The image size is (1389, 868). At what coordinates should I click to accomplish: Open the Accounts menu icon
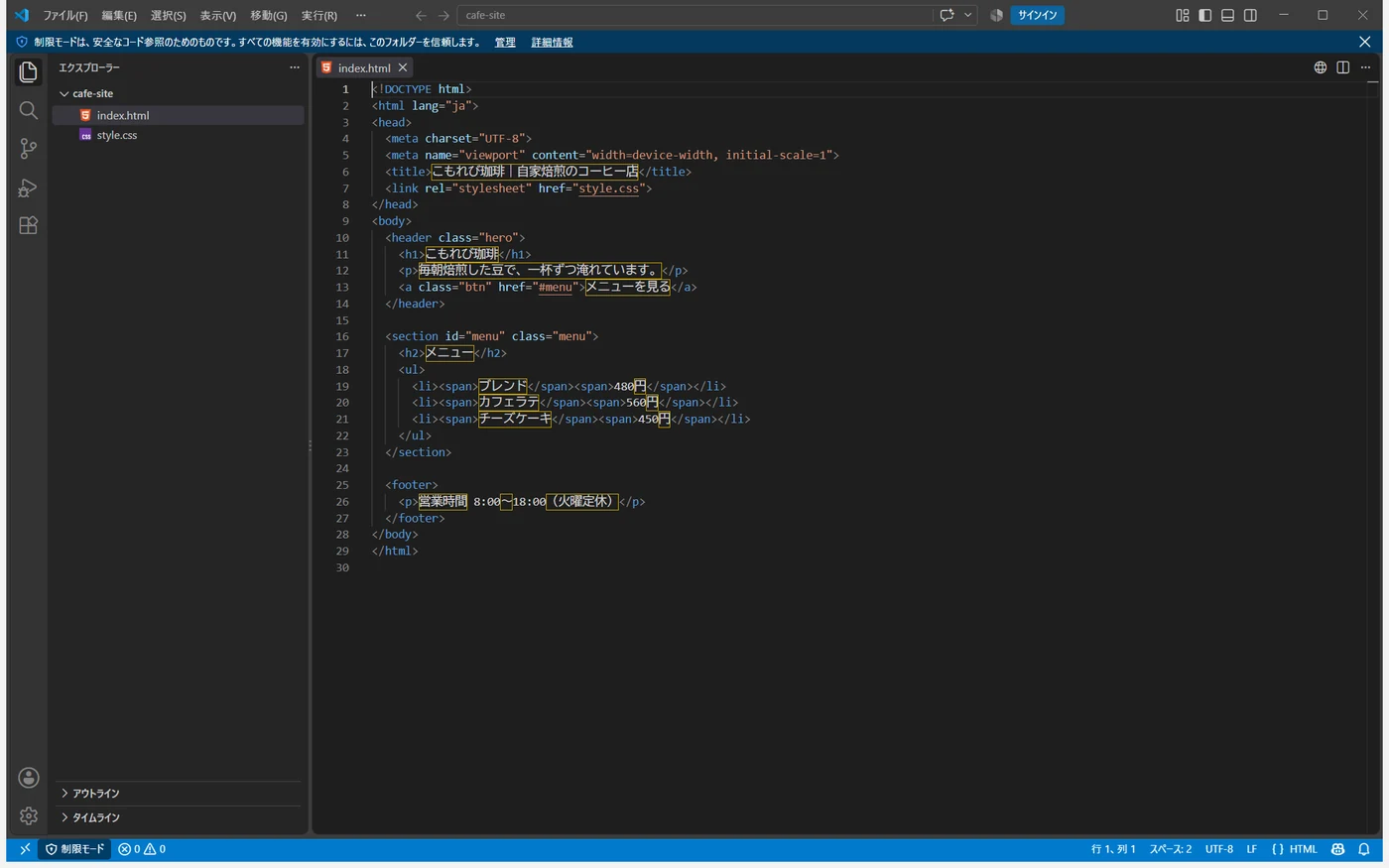pyautogui.click(x=29, y=778)
